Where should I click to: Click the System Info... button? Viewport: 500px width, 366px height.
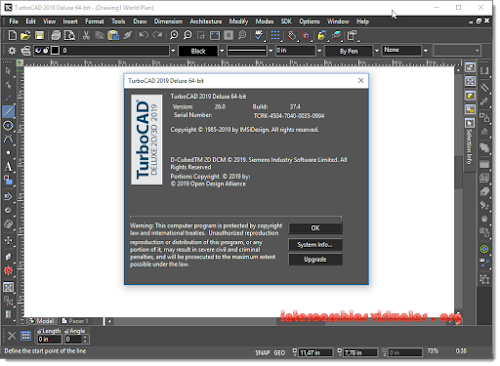click(x=315, y=245)
